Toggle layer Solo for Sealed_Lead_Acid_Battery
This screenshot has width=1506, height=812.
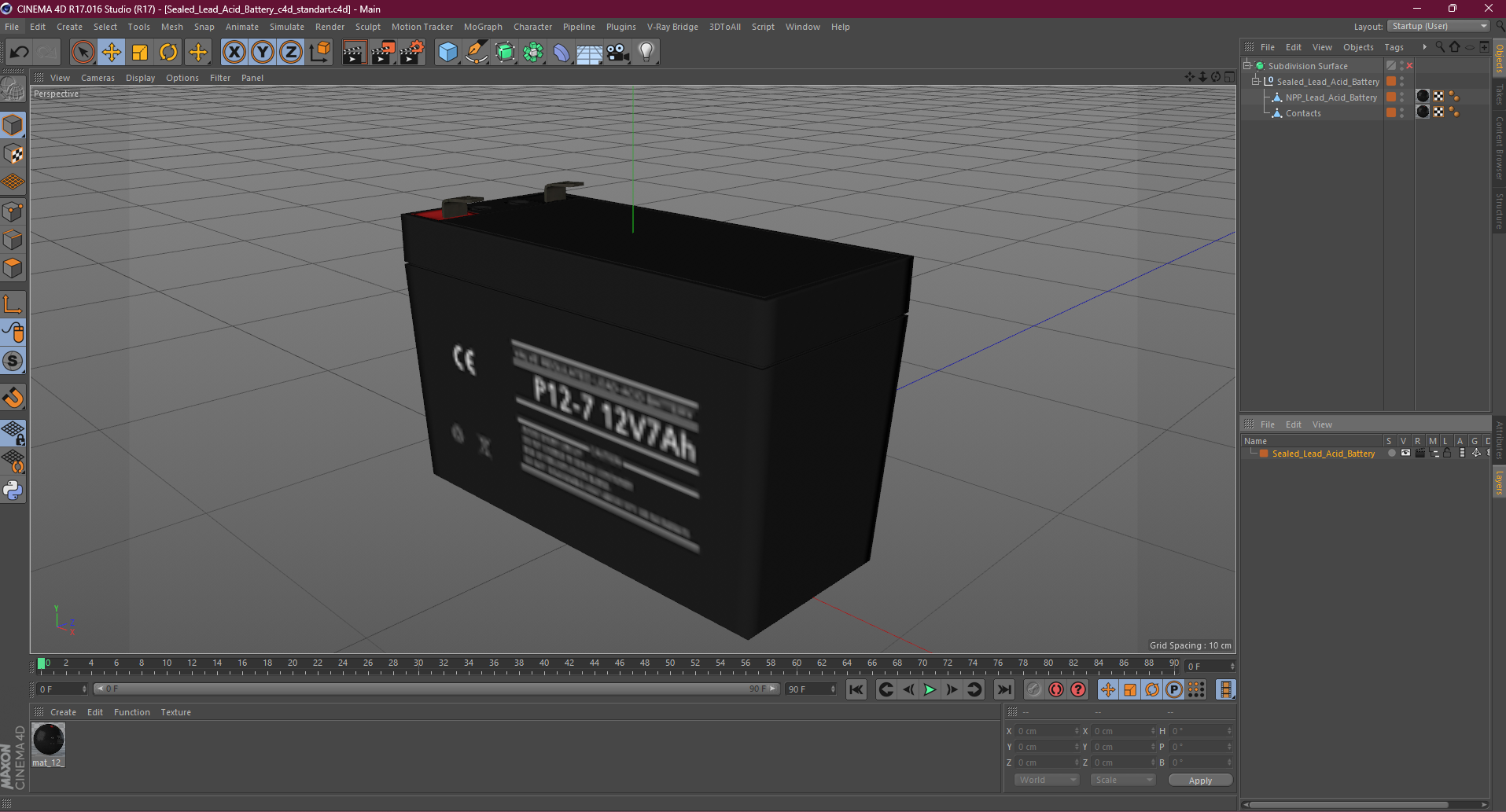pyautogui.click(x=1392, y=454)
